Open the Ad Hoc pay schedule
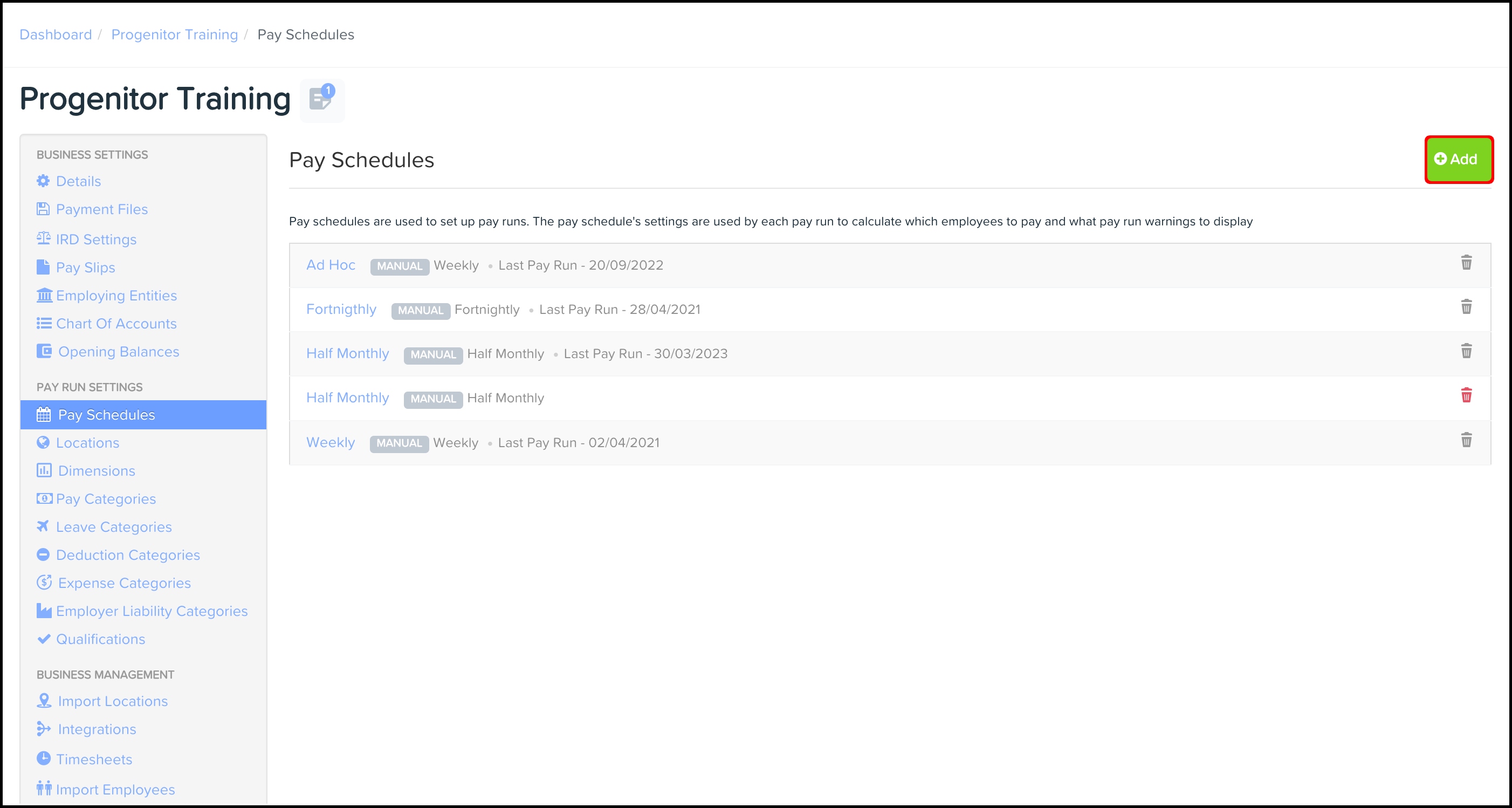Viewport: 1512px width, 808px height. [x=331, y=265]
